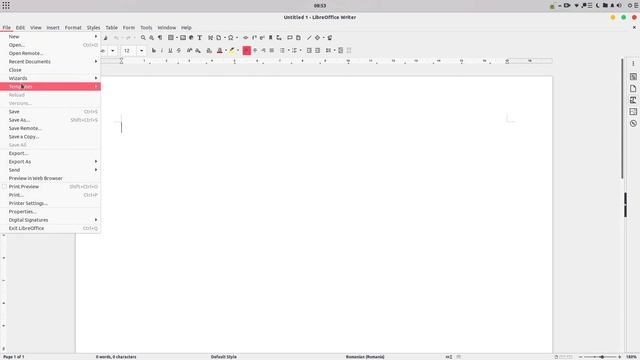The height and width of the screenshot is (360, 640).
Task: Center align the paragraph
Action: [255, 50]
